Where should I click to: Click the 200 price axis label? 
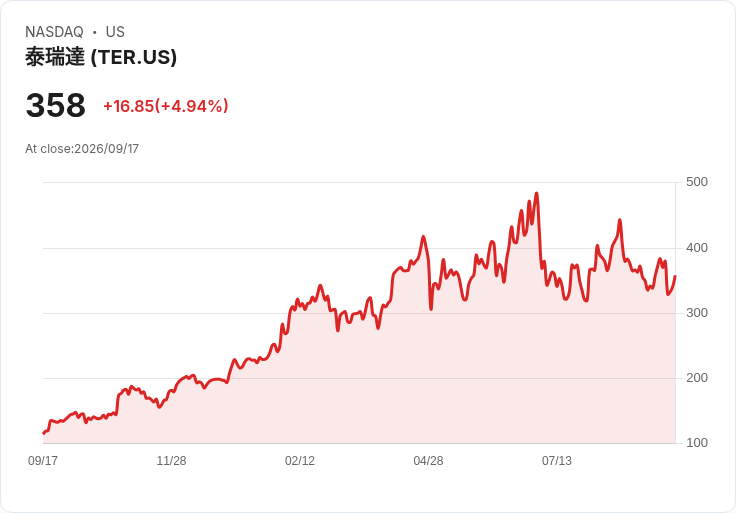697,378
